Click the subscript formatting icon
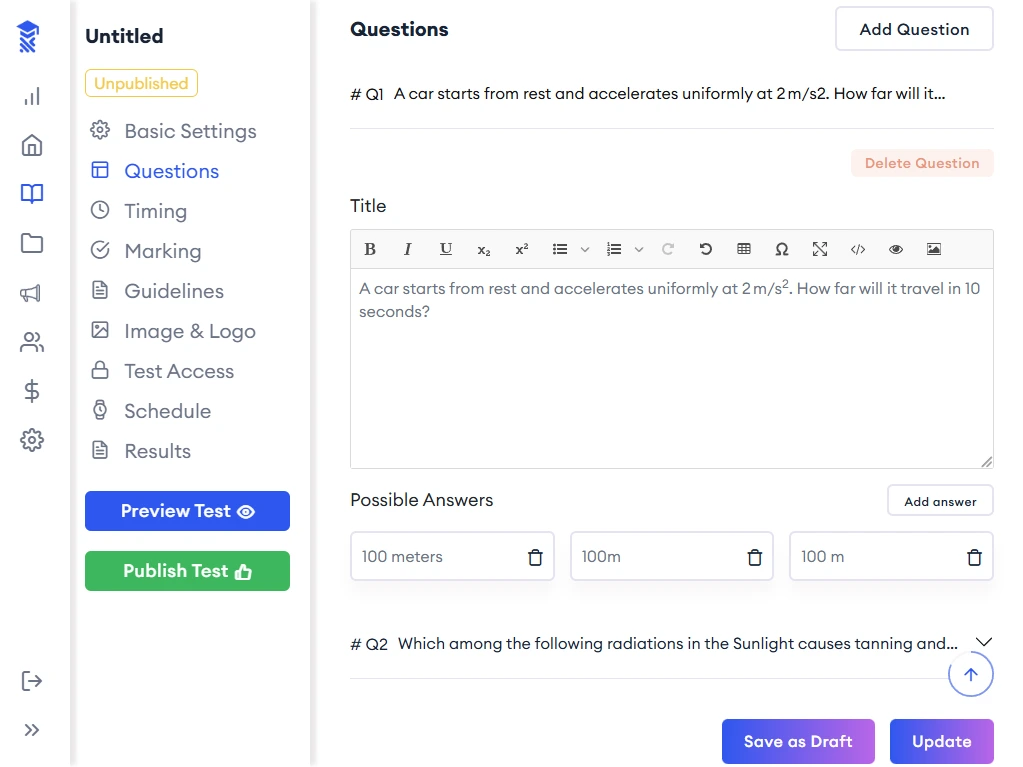 click(484, 249)
